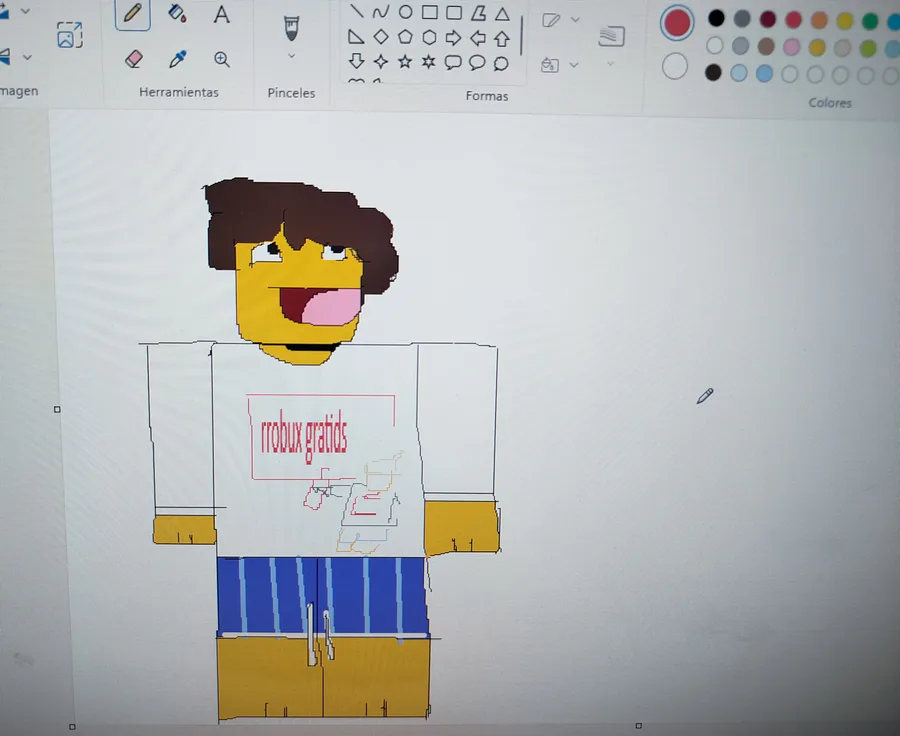This screenshot has height=736, width=900.
Task: Choose the Line shape
Action: (356, 11)
